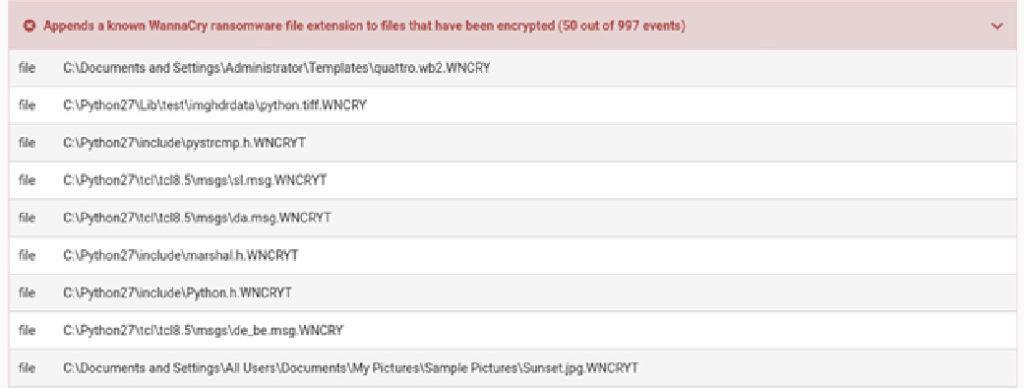Click the pystrcmp.h.WNCRYT file path
Image resolution: width=1024 pixels, height=388 pixels.
pyautogui.click(x=184, y=142)
